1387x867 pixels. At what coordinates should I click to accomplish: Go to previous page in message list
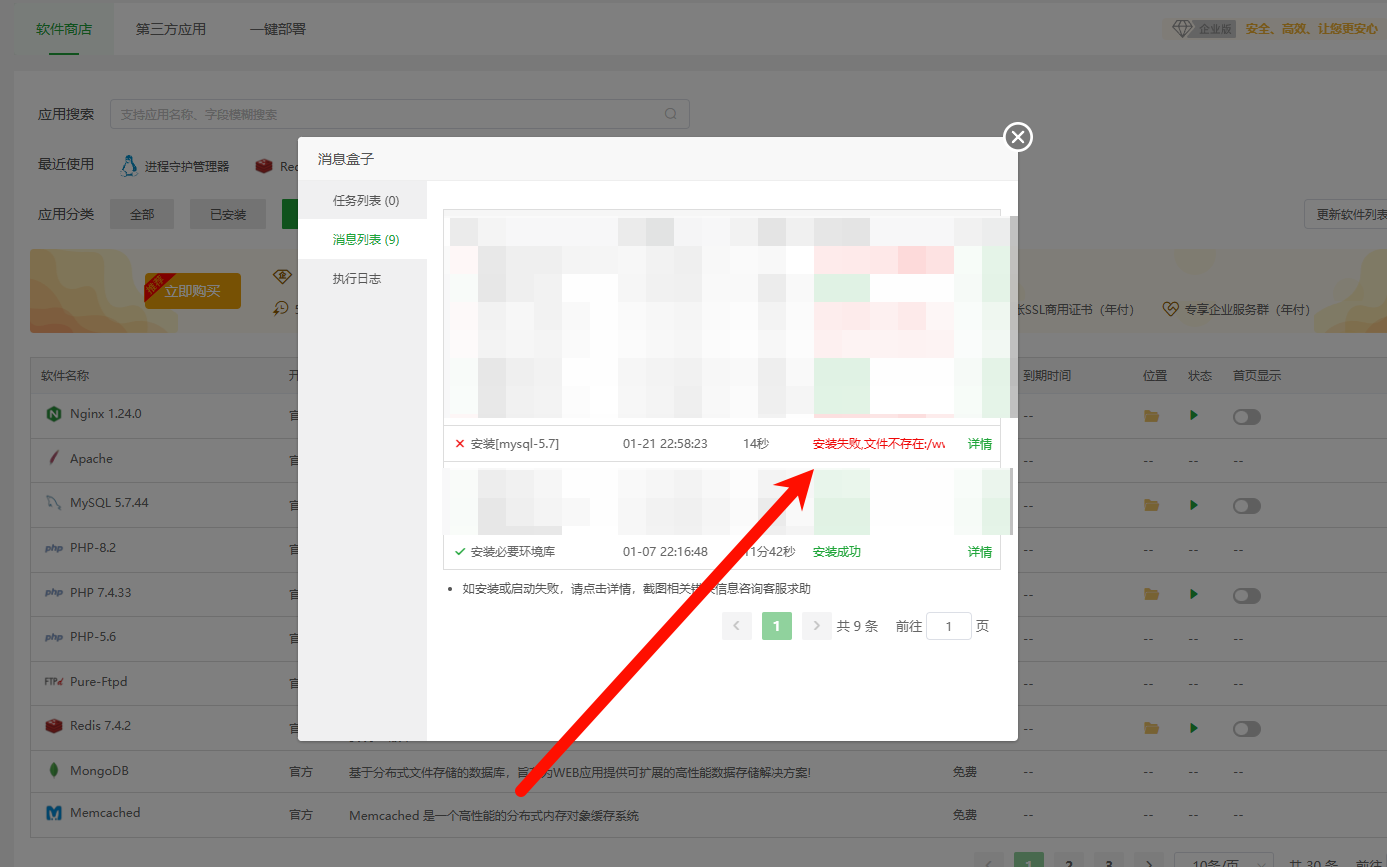(737, 626)
